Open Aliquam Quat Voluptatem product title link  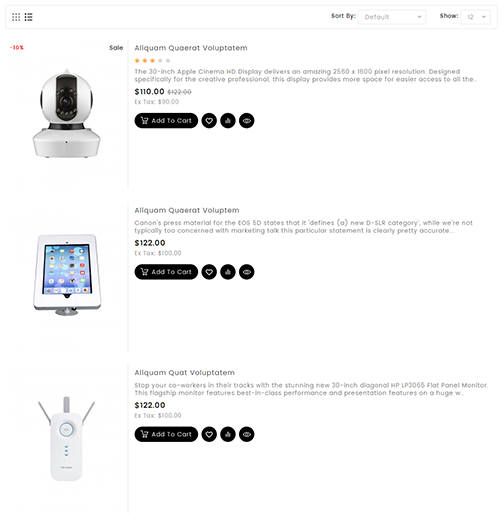pos(184,373)
